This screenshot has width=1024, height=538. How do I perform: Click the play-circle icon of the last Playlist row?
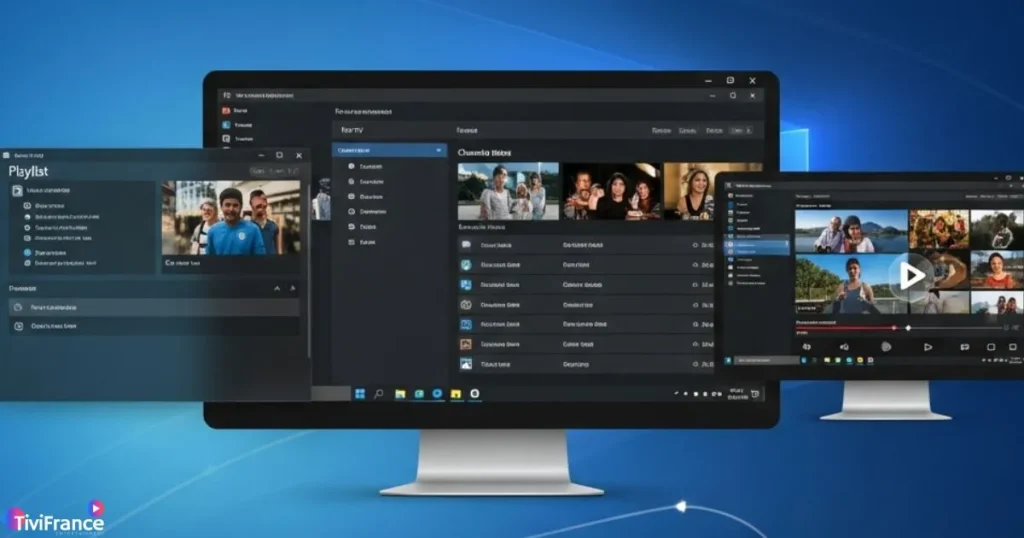pyautogui.click(x=18, y=326)
